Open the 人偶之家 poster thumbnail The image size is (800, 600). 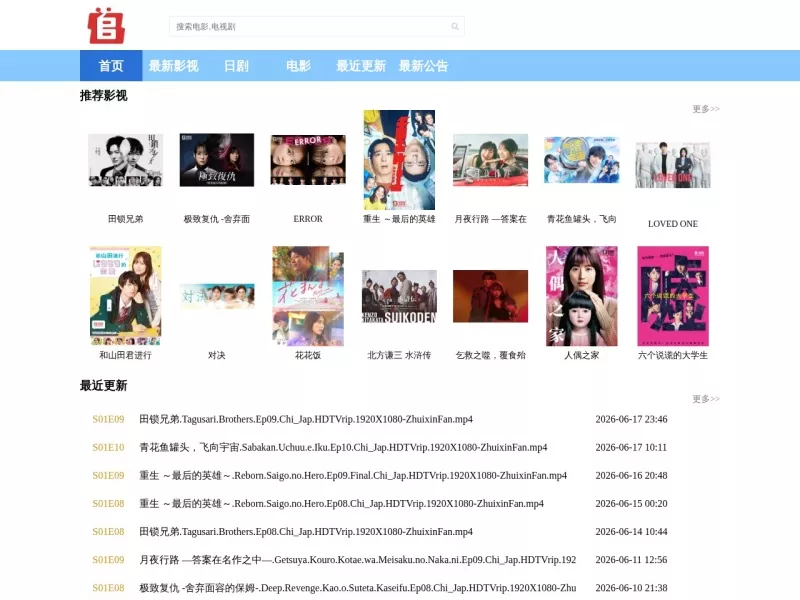pos(582,296)
